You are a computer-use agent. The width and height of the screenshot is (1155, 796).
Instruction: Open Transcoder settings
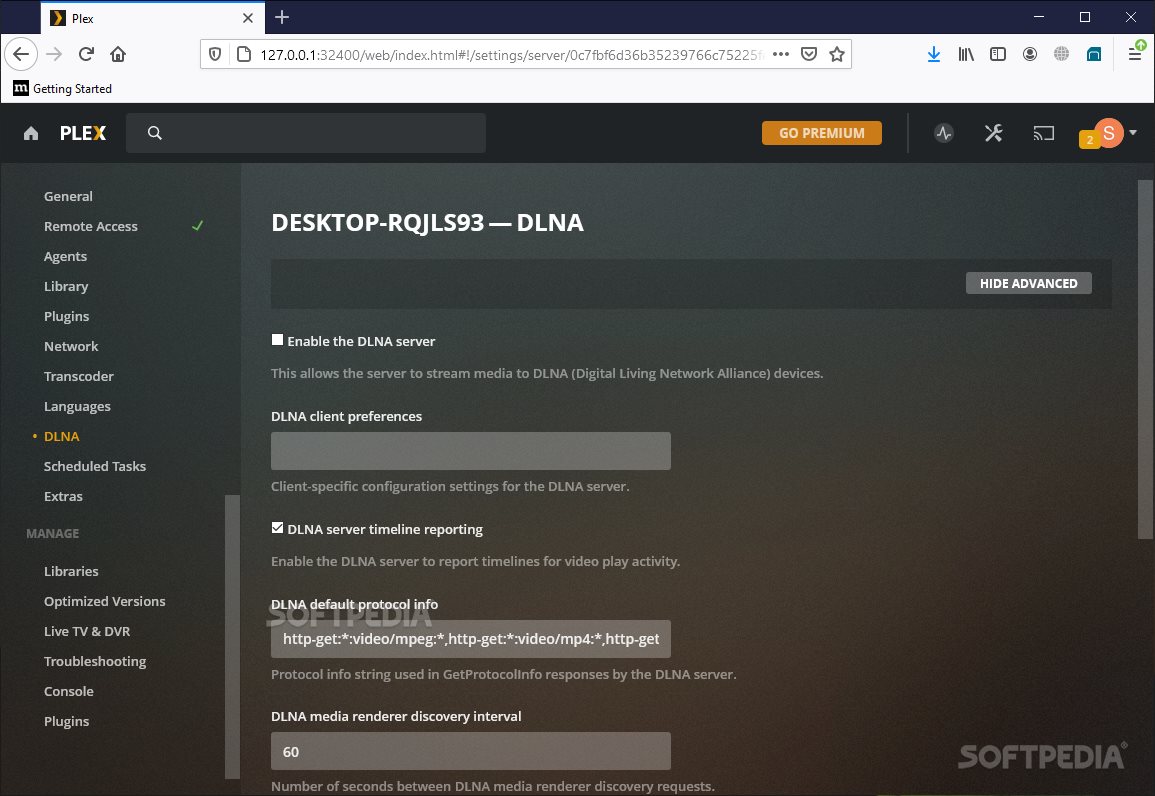pos(79,376)
